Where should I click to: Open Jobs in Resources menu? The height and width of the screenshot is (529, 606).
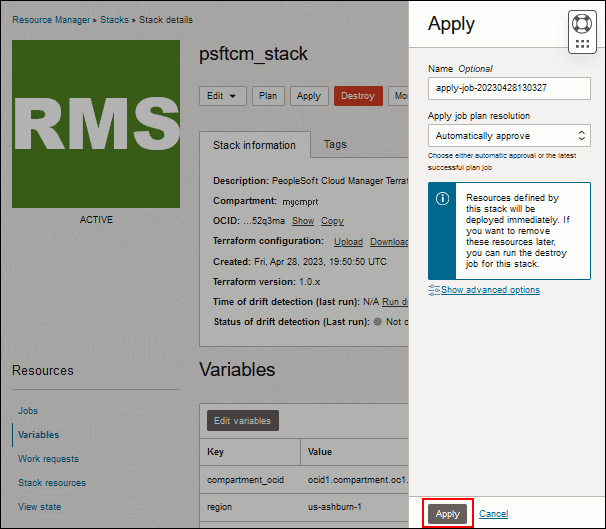pos(28,411)
